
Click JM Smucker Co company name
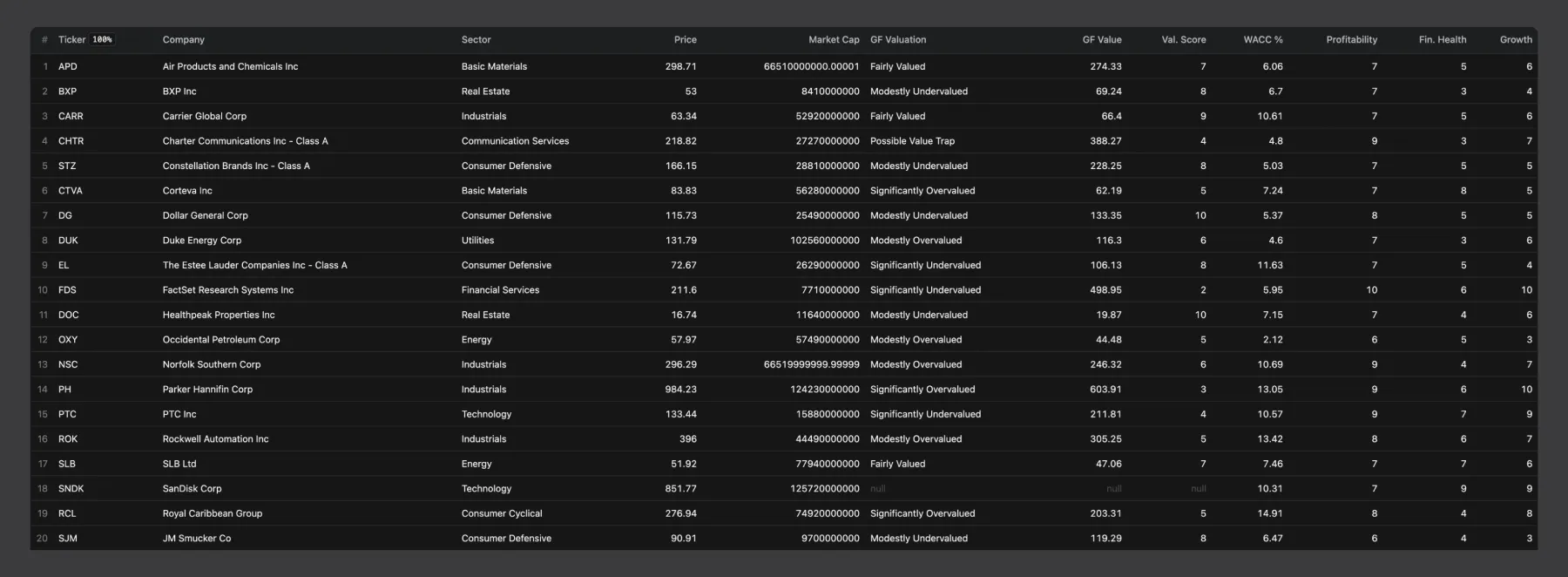pyautogui.click(x=197, y=539)
